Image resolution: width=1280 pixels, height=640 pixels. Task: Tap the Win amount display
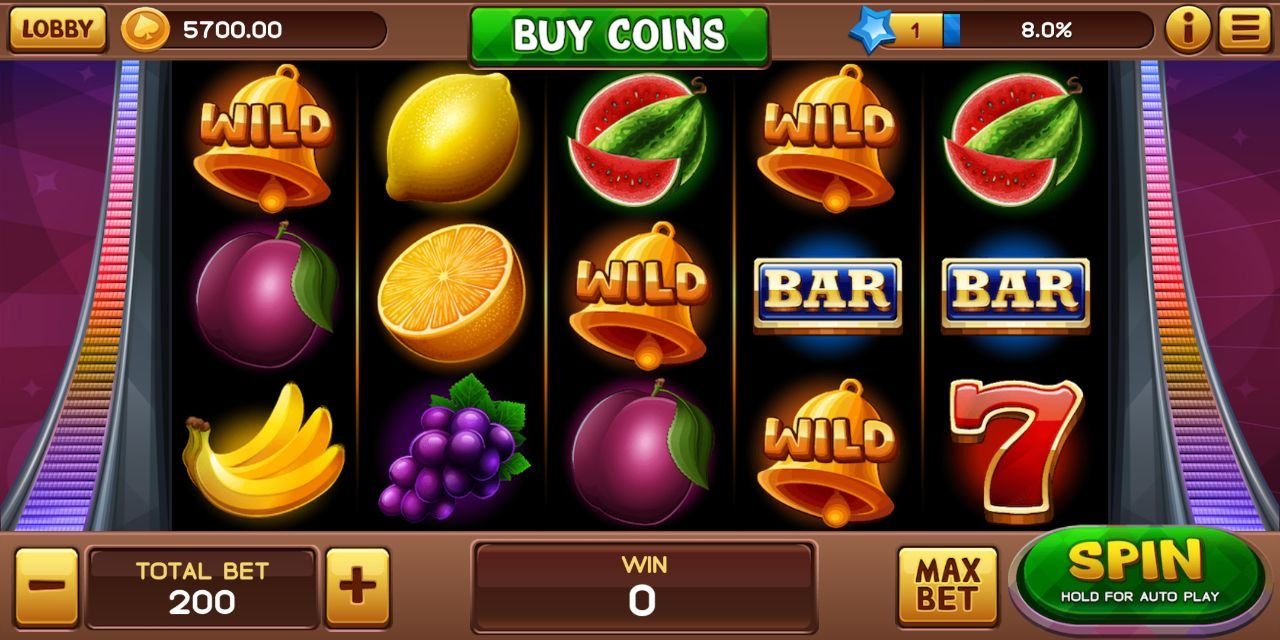click(x=643, y=587)
